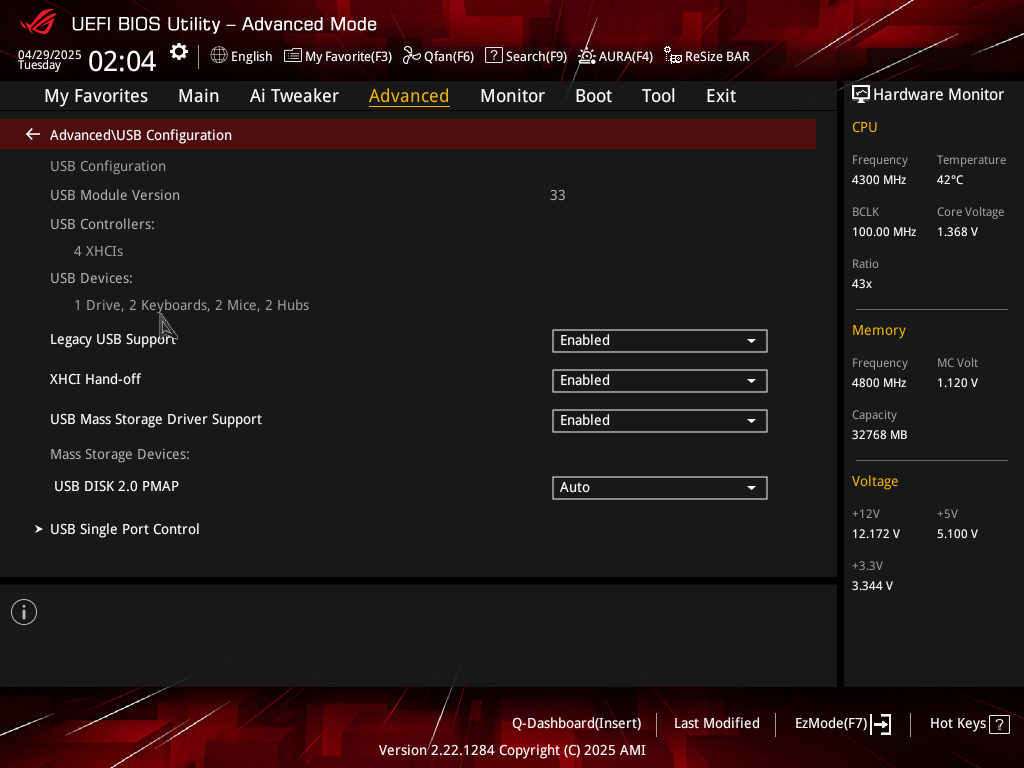
Task: Switch to the Monitor tab
Action: 512,96
